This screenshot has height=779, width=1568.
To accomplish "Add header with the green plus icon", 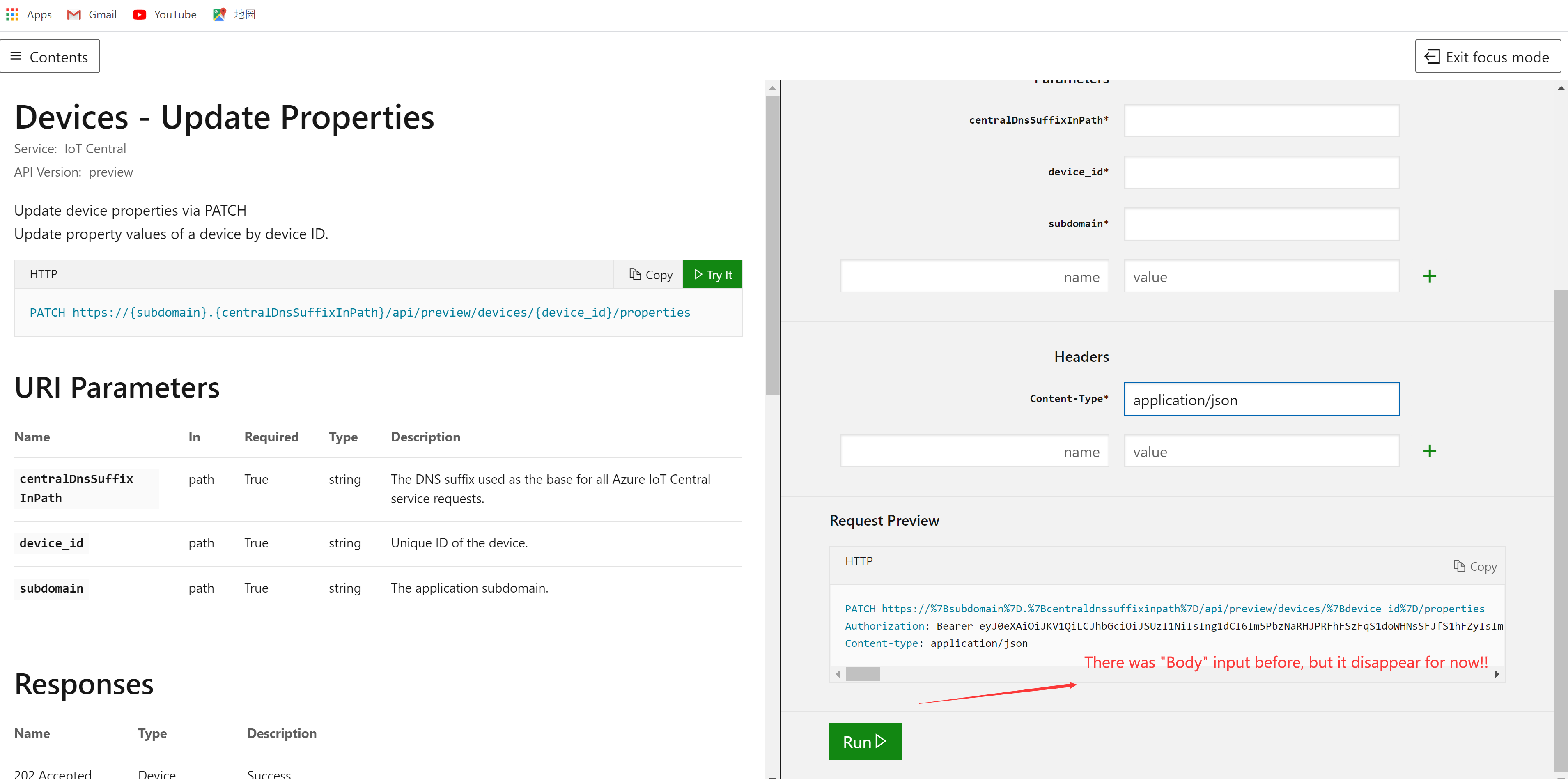I will [1429, 451].
